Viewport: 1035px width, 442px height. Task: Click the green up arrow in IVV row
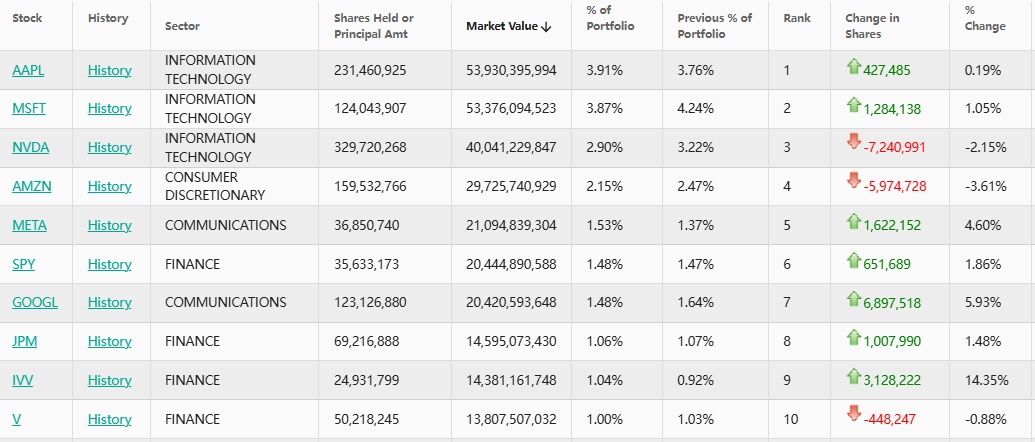point(853,377)
